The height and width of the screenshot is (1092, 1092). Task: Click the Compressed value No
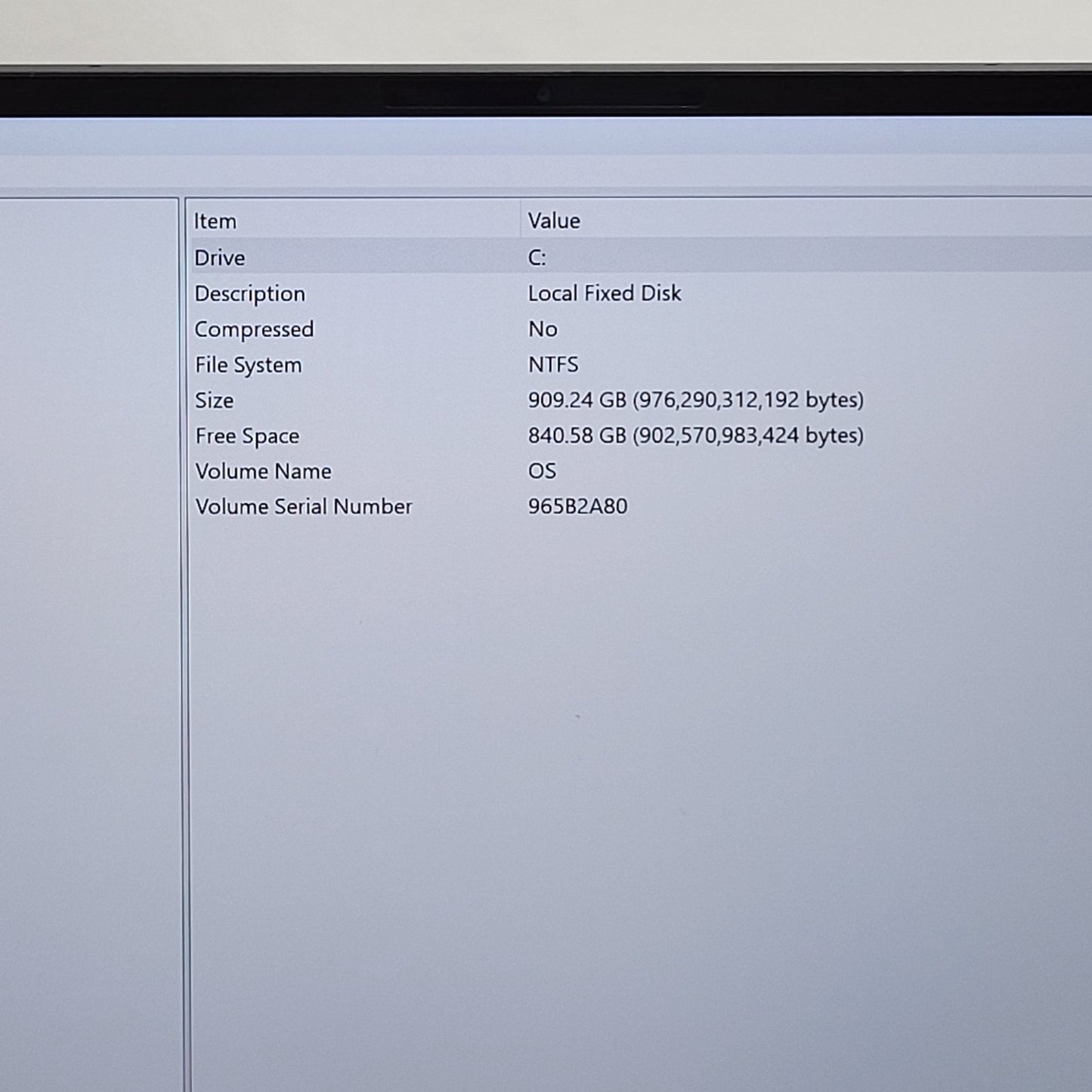[543, 329]
